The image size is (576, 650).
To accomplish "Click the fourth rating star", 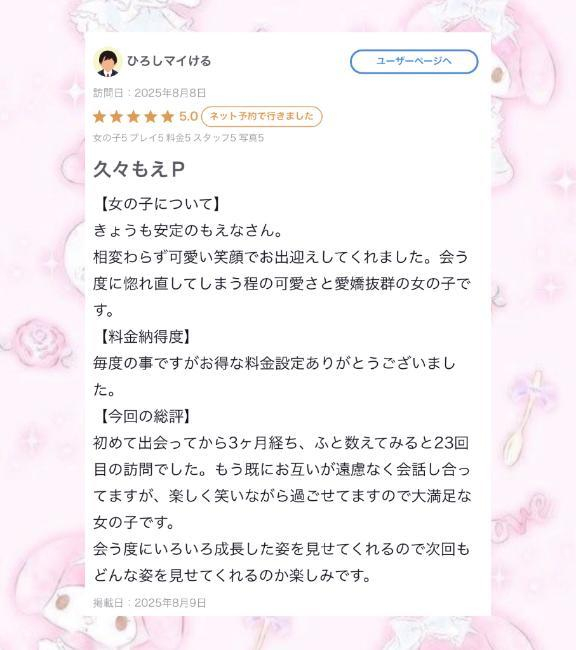I will point(151,116).
